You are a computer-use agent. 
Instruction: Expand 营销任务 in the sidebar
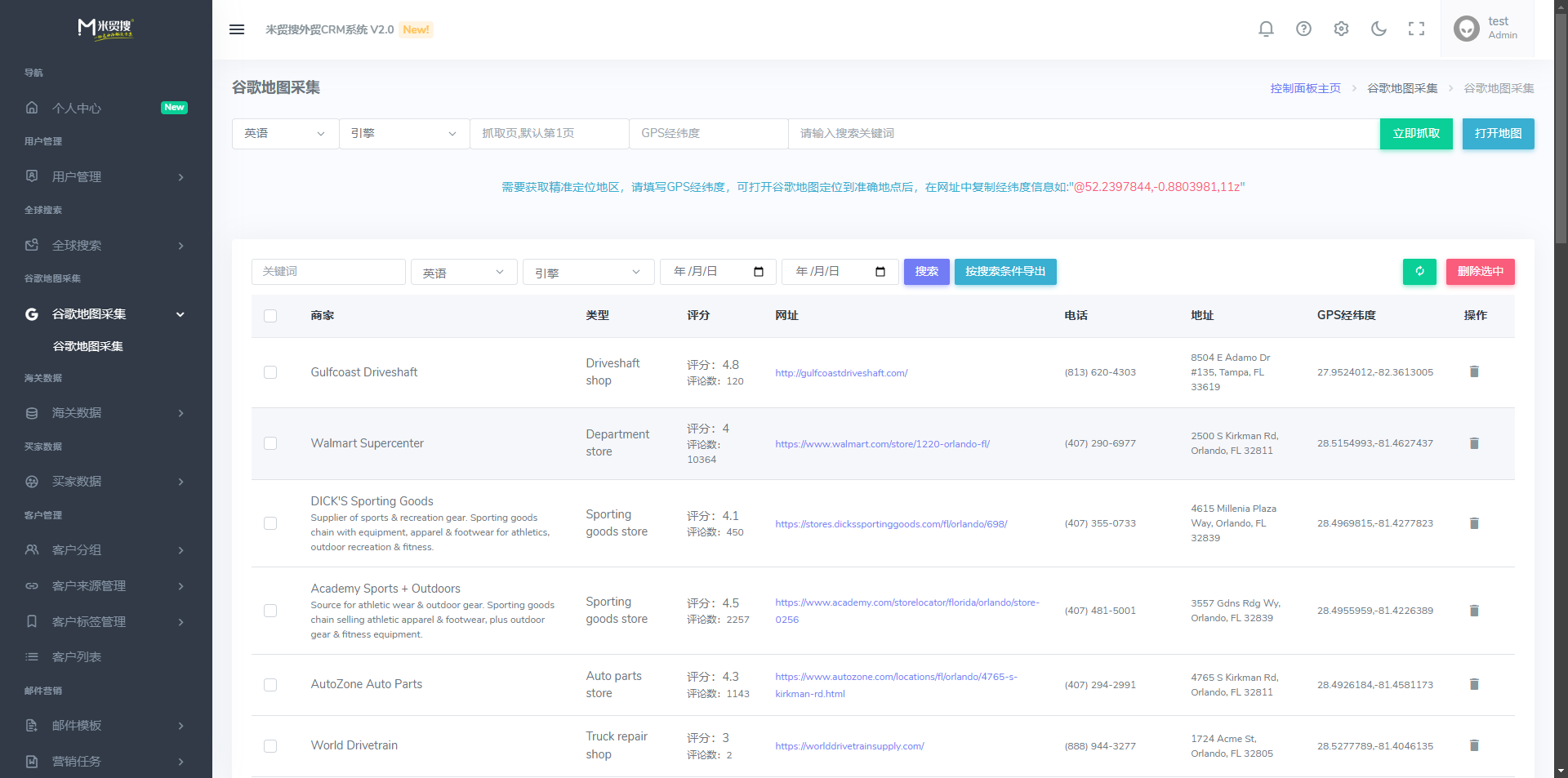pos(106,762)
